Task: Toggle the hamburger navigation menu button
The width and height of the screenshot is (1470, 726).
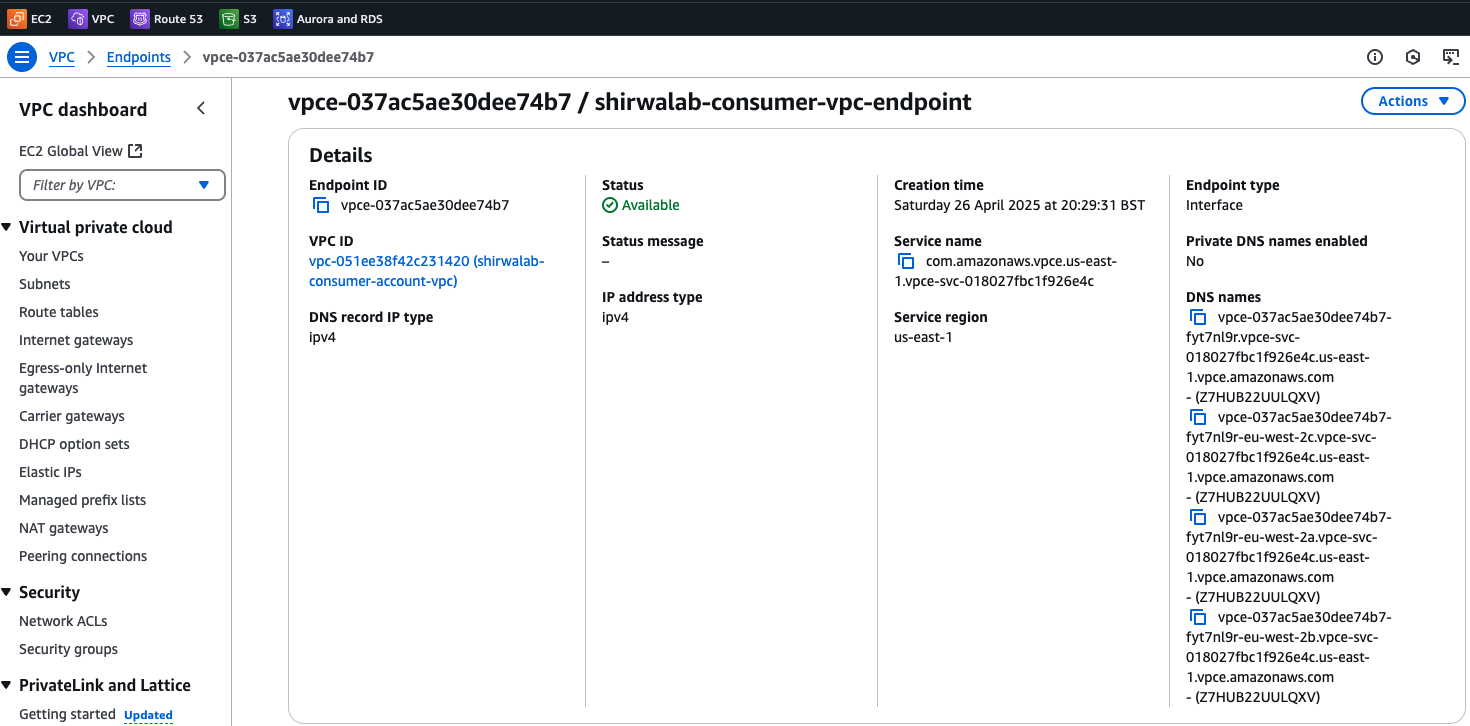Action: pyautogui.click(x=22, y=57)
